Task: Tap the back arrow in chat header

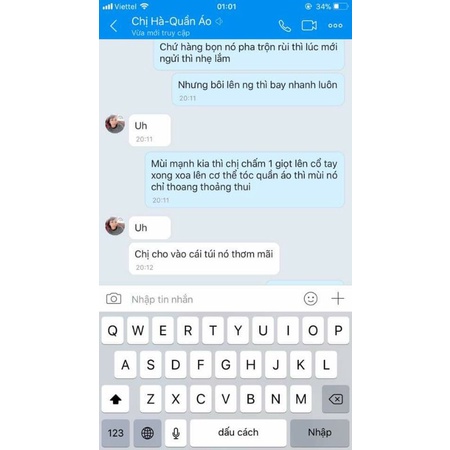Action: 114,26
